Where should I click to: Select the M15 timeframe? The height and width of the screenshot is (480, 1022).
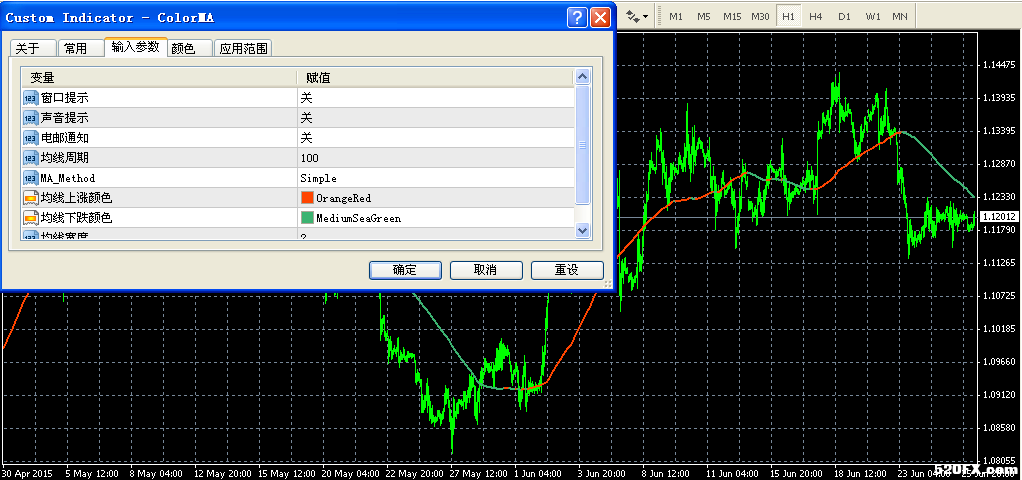click(732, 16)
